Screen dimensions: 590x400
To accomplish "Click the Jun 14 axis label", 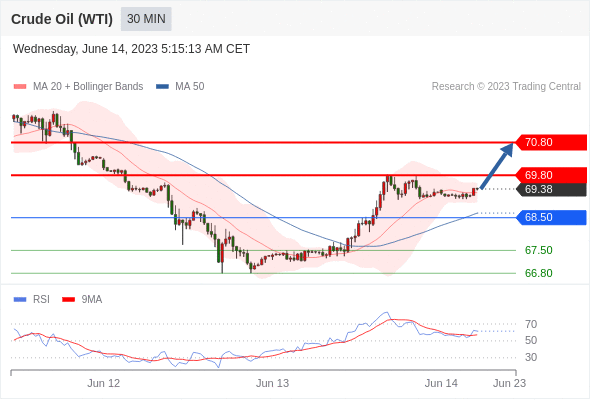I will (441, 383).
